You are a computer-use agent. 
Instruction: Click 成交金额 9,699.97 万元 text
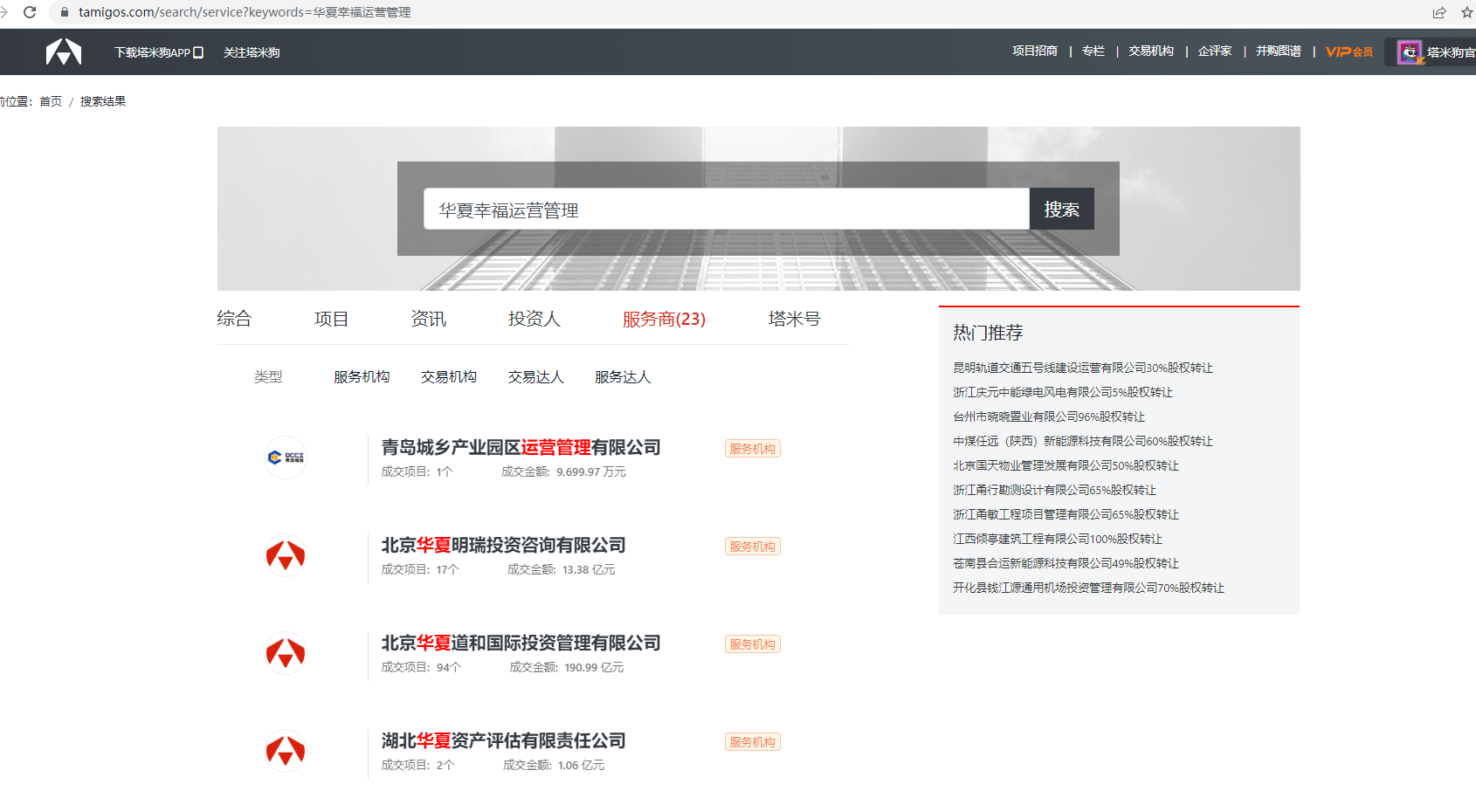[563, 471]
